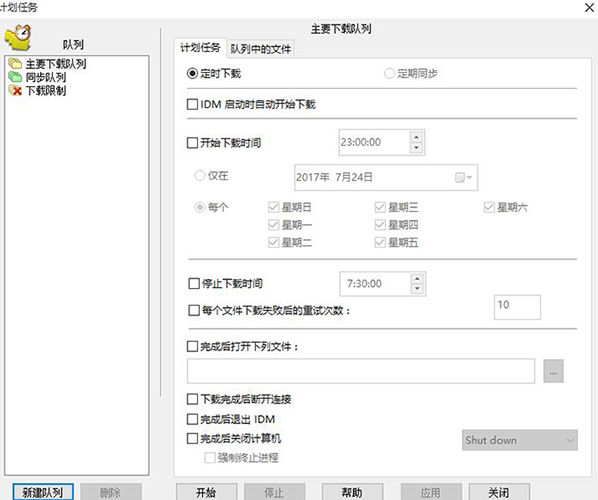Select the 每个 radio button
The image size is (598, 500).
click(200, 207)
